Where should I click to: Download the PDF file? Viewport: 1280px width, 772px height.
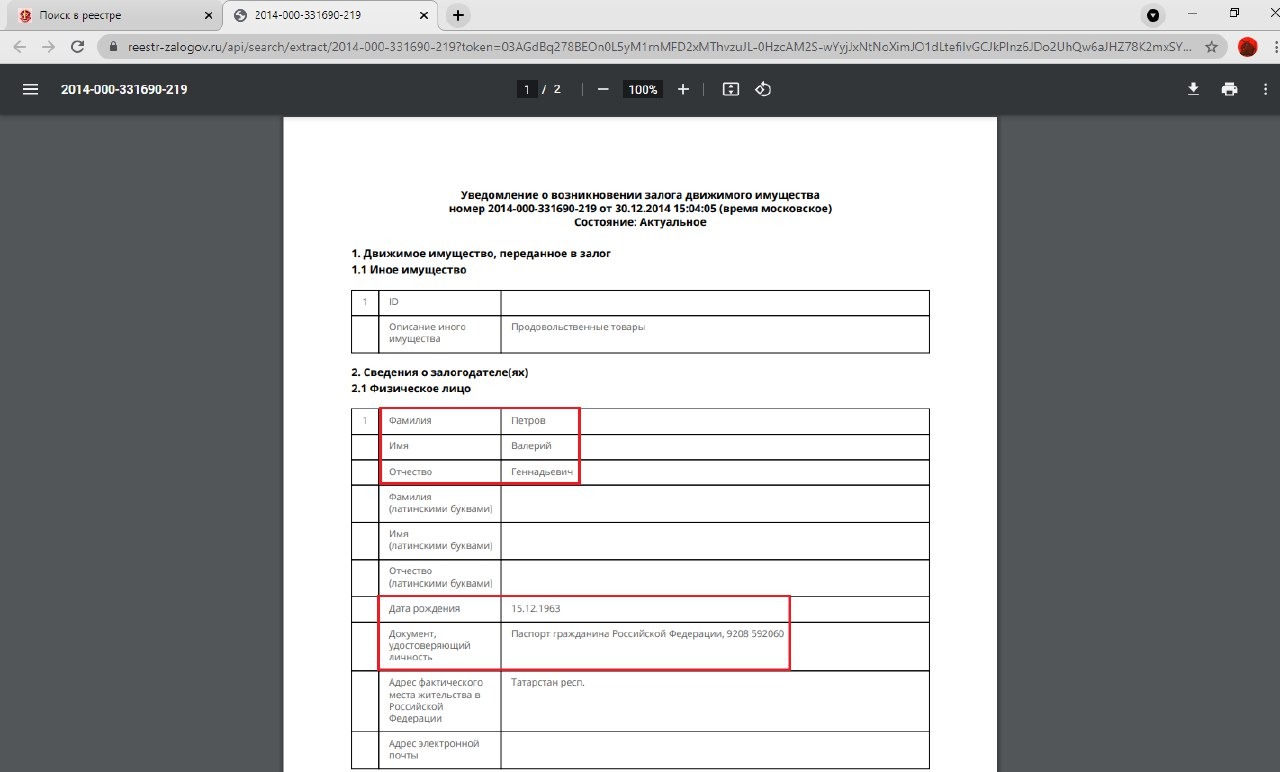coord(1193,89)
